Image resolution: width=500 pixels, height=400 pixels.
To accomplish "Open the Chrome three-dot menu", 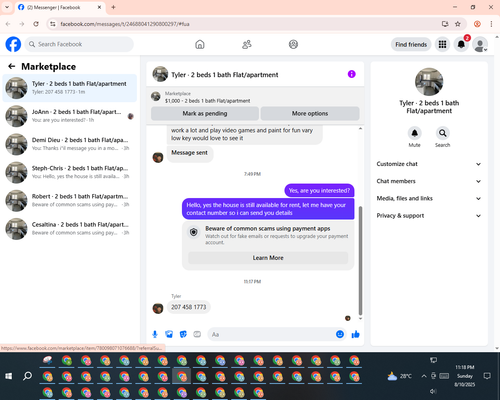I will (x=491, y=24).
